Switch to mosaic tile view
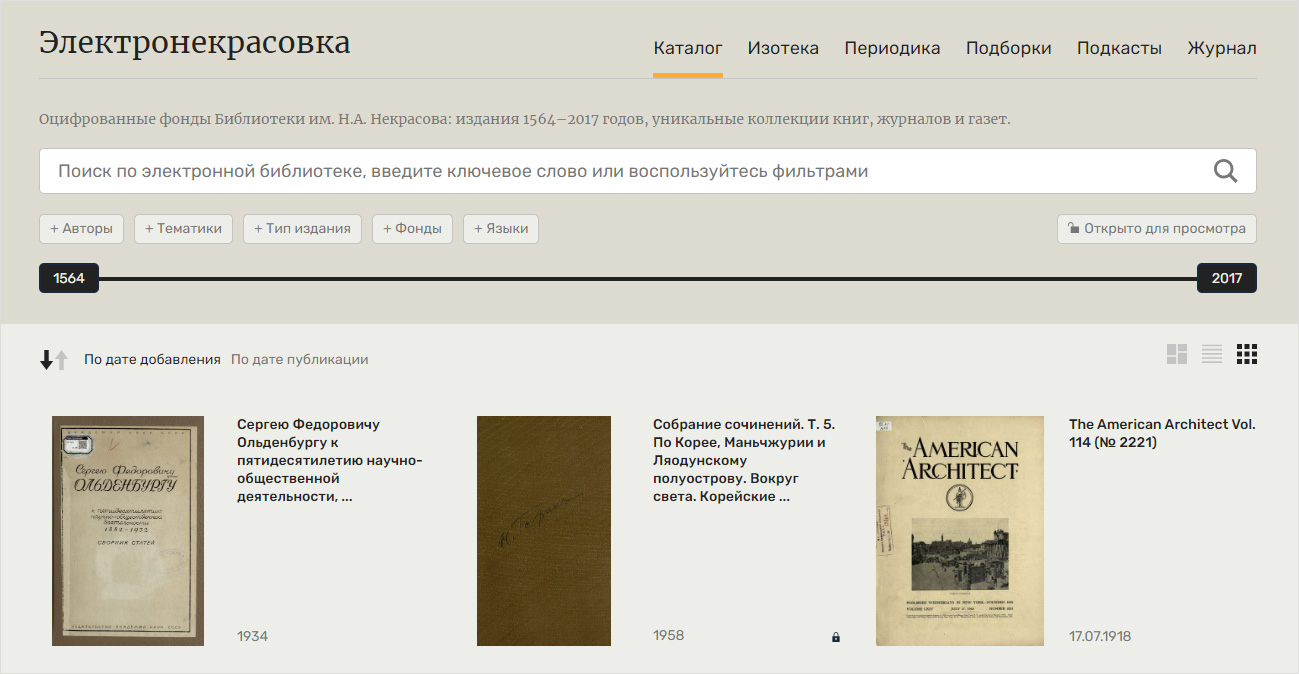Image resolution: width=1299 pixels, height=674 pixels. pos(1177,354)
